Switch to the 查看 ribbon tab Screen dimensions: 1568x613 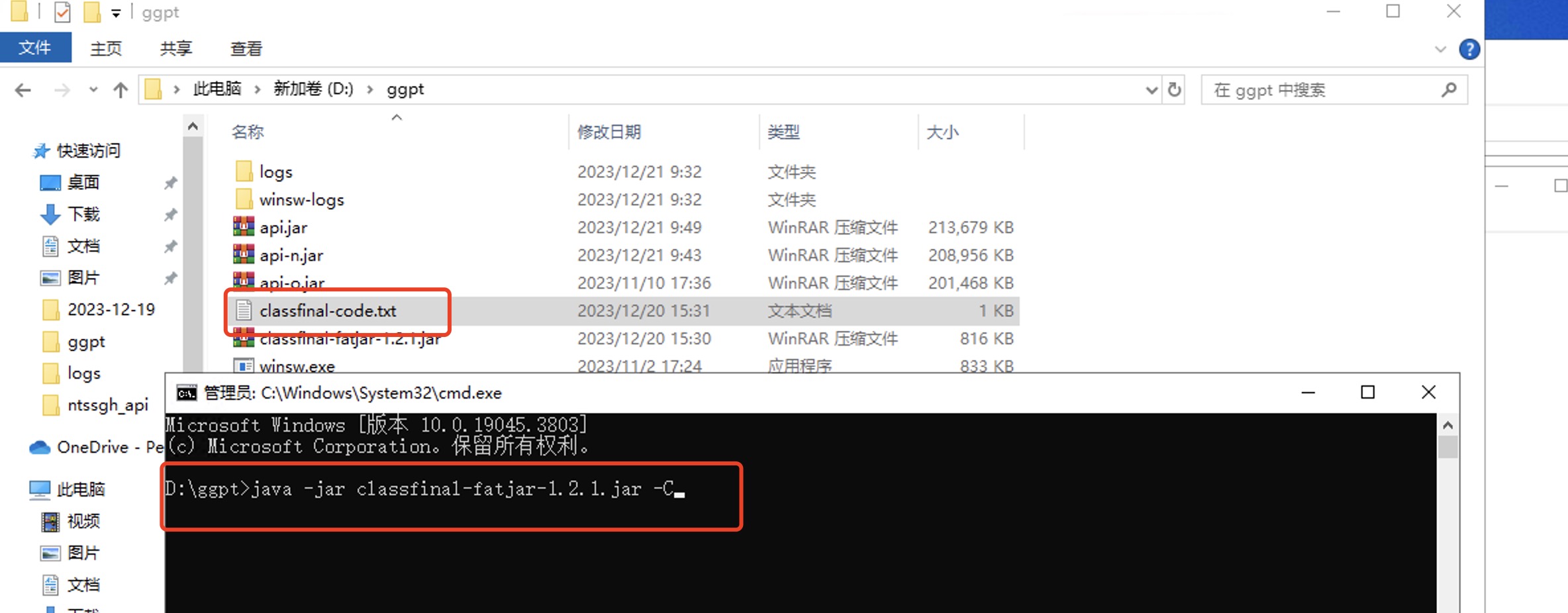tap(246, 48)
